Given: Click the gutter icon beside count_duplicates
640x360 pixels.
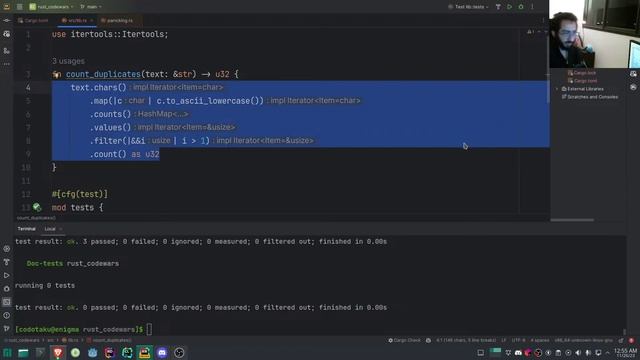Looking at the screenshot, I should 56,75.
